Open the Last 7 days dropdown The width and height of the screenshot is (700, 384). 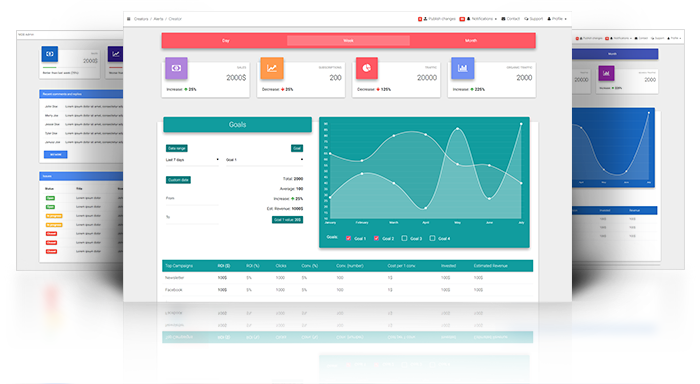click(x=192, y=160)
